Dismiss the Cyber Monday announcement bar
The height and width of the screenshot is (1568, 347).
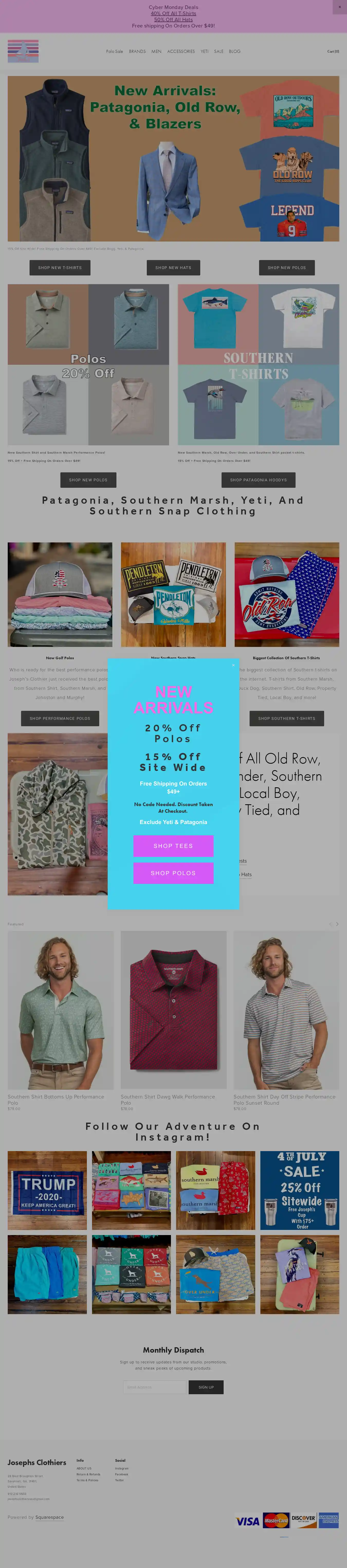click(x=340, y=7)
